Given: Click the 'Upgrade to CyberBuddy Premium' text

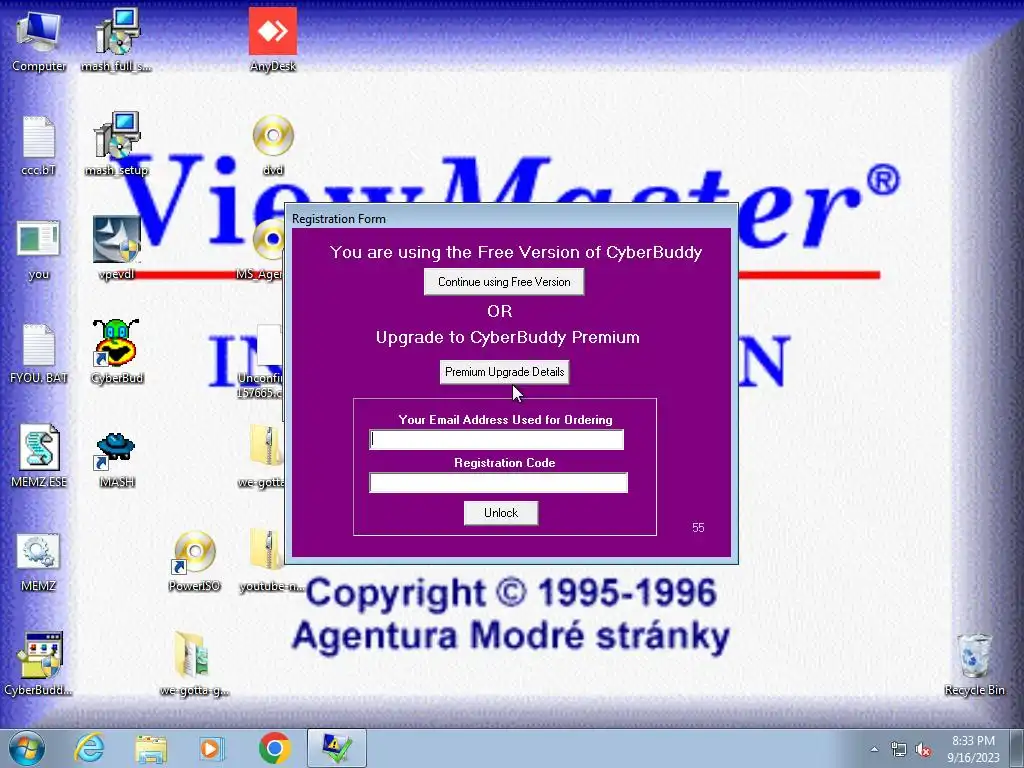Looking at the screenshot, I should click(x=507, y=338).
